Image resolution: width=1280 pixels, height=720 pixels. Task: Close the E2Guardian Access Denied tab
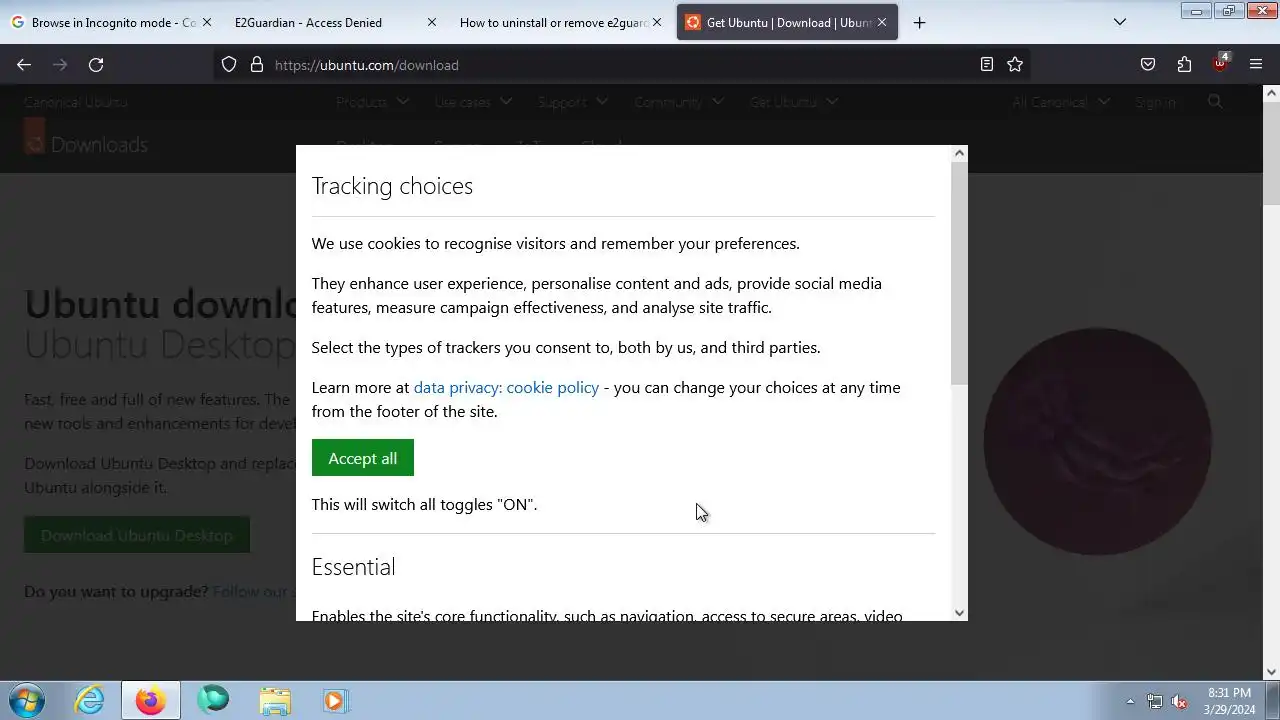coord(432,22)
